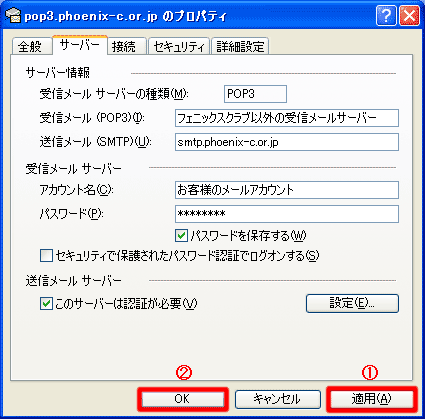Click the POP3 server type box
425x419 pixels.
click(255, 94)
